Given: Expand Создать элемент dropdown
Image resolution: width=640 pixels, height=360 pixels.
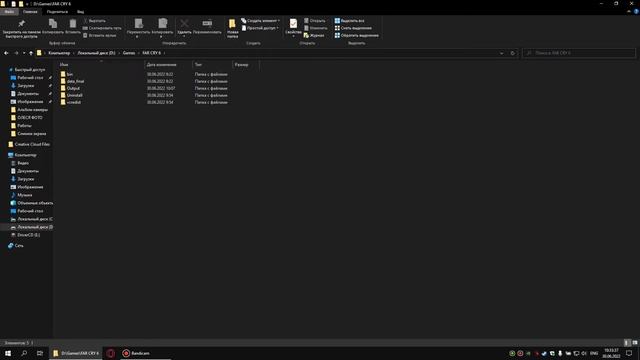Looking at the screenshot, I should 260,21.
